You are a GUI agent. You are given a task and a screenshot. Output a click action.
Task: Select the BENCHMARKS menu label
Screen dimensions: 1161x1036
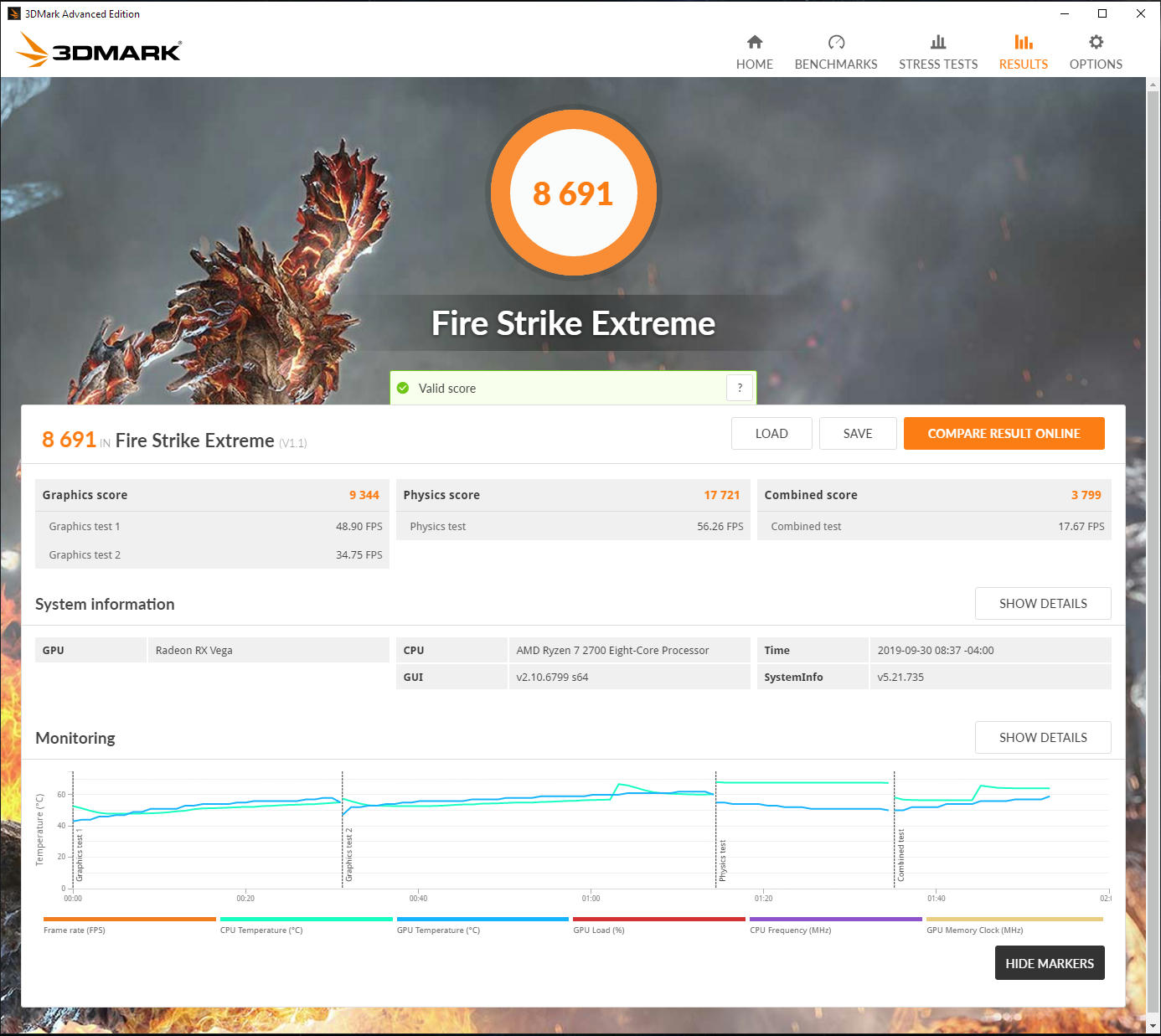point(836,64)
